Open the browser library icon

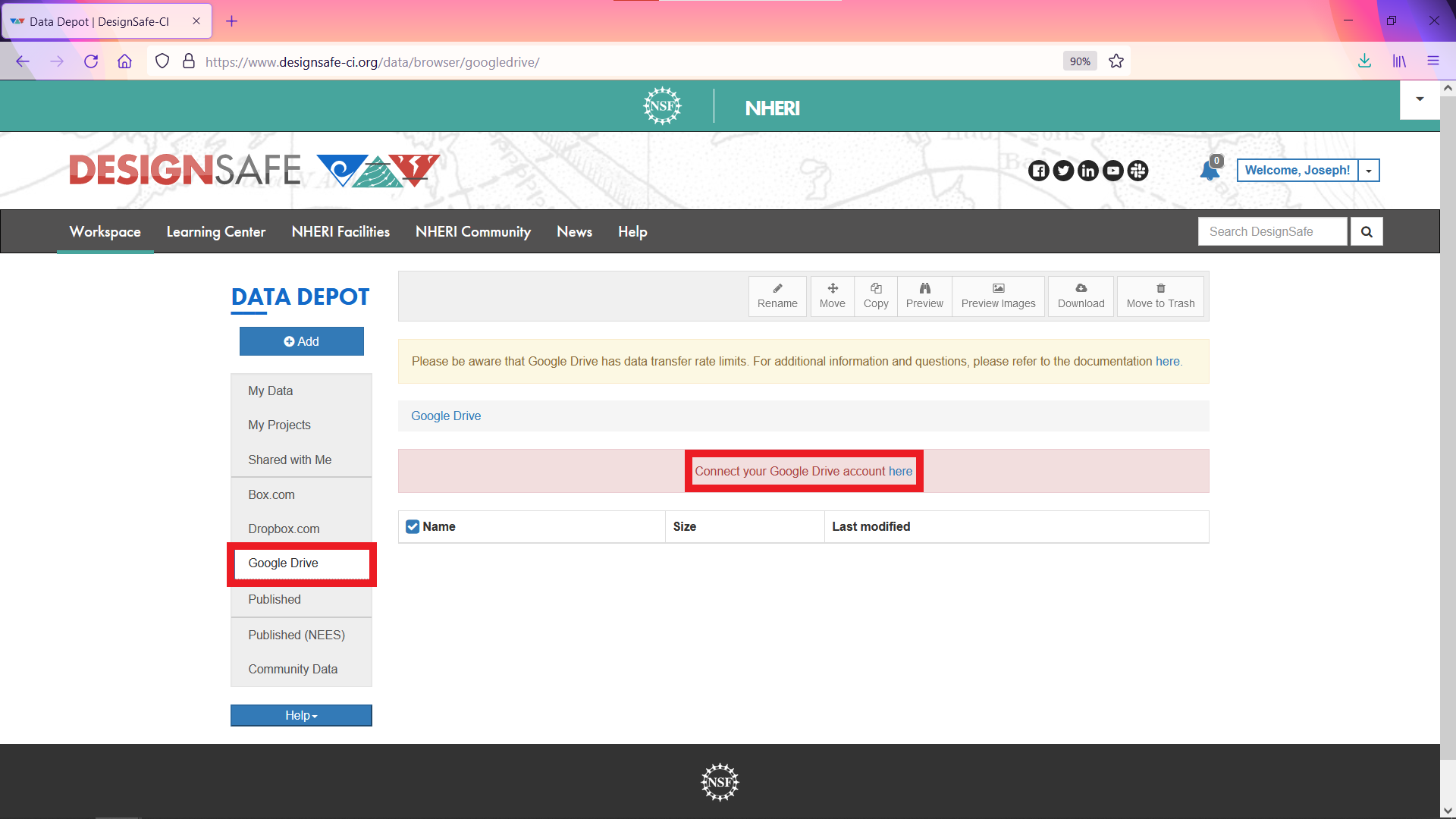click(x=1399, y=61)
